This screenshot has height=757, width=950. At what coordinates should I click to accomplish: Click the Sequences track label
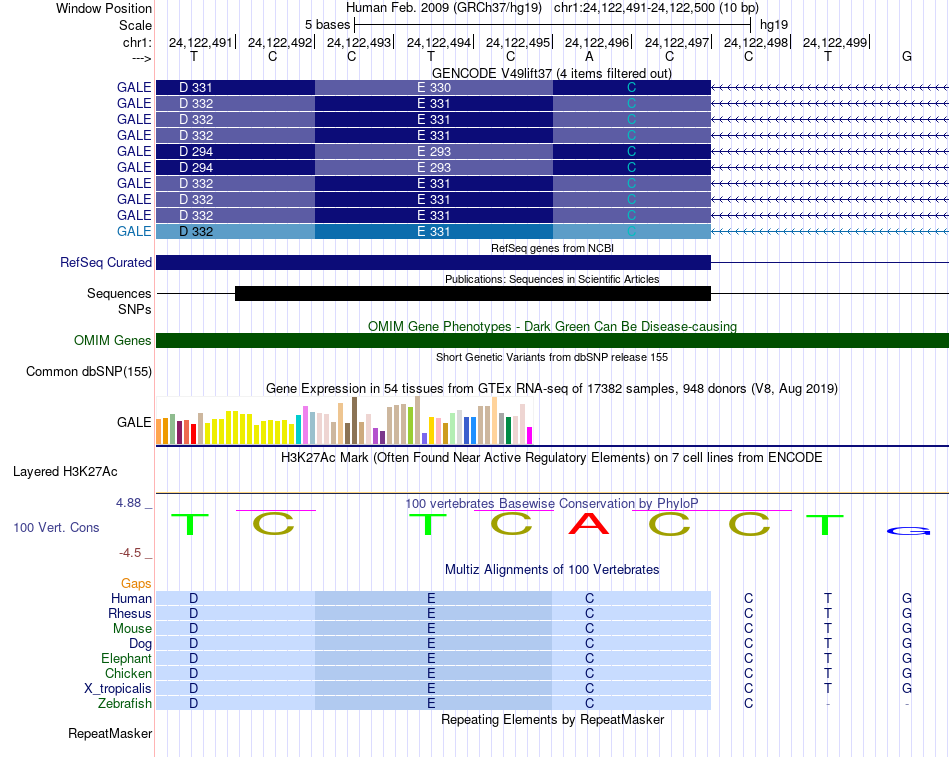119,293
